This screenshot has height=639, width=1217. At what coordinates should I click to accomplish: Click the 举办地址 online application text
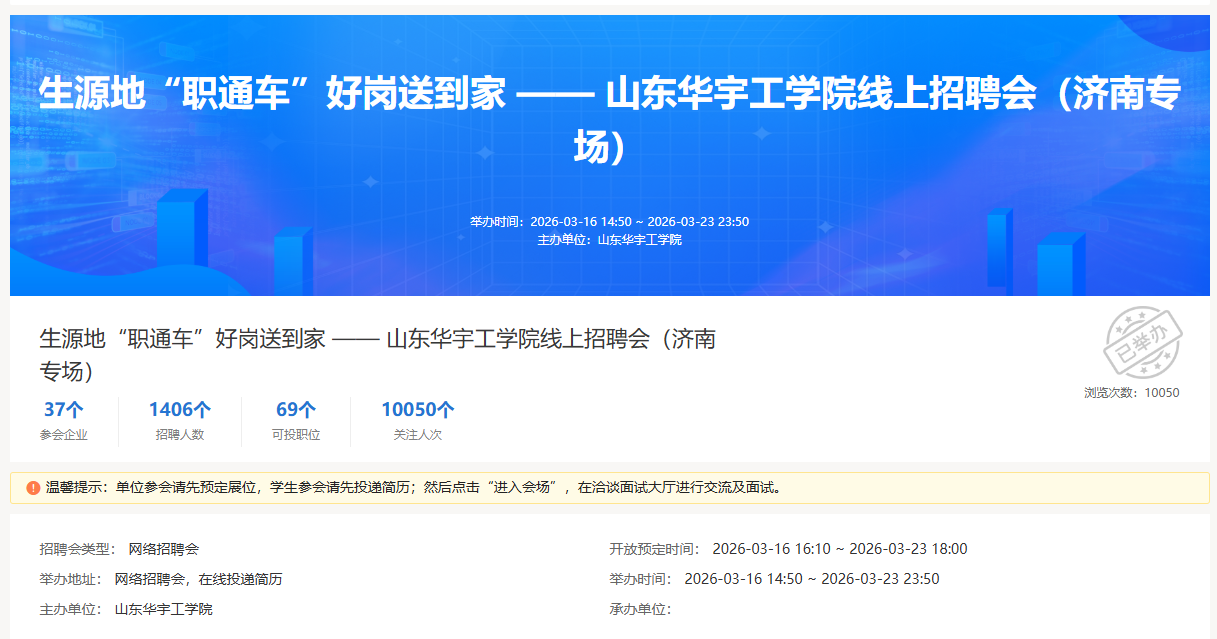click(x=198, y=579)
